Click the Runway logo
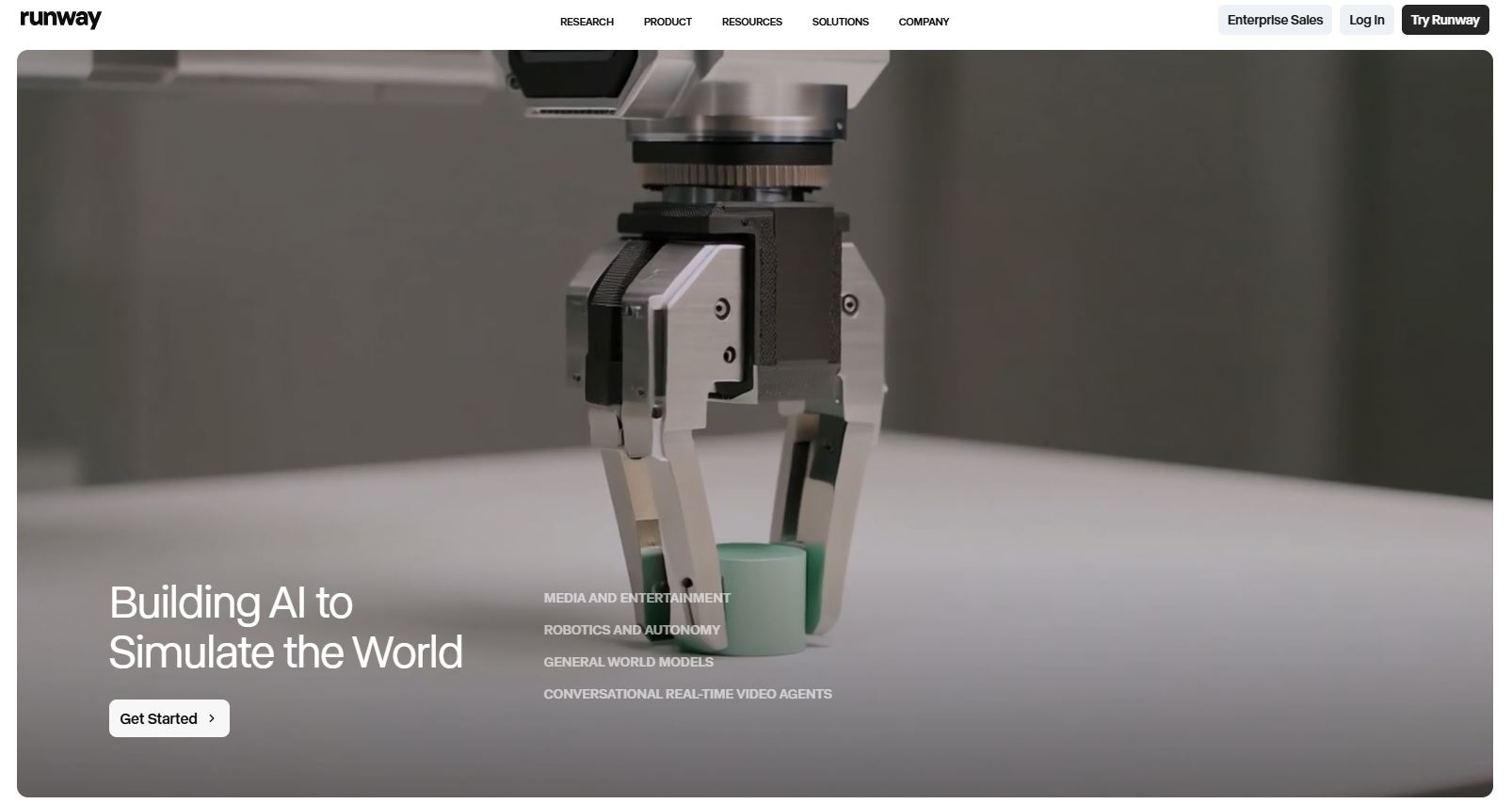Viewport: 1512px width, 804px height. click(x=60, y=19)
